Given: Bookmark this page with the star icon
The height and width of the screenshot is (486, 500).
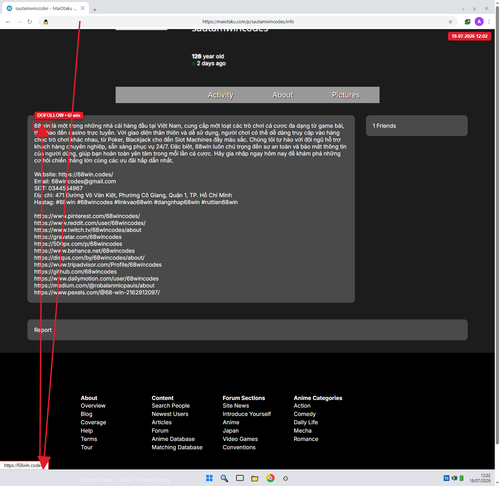Looking at the screenshot, I should (450, 22).
